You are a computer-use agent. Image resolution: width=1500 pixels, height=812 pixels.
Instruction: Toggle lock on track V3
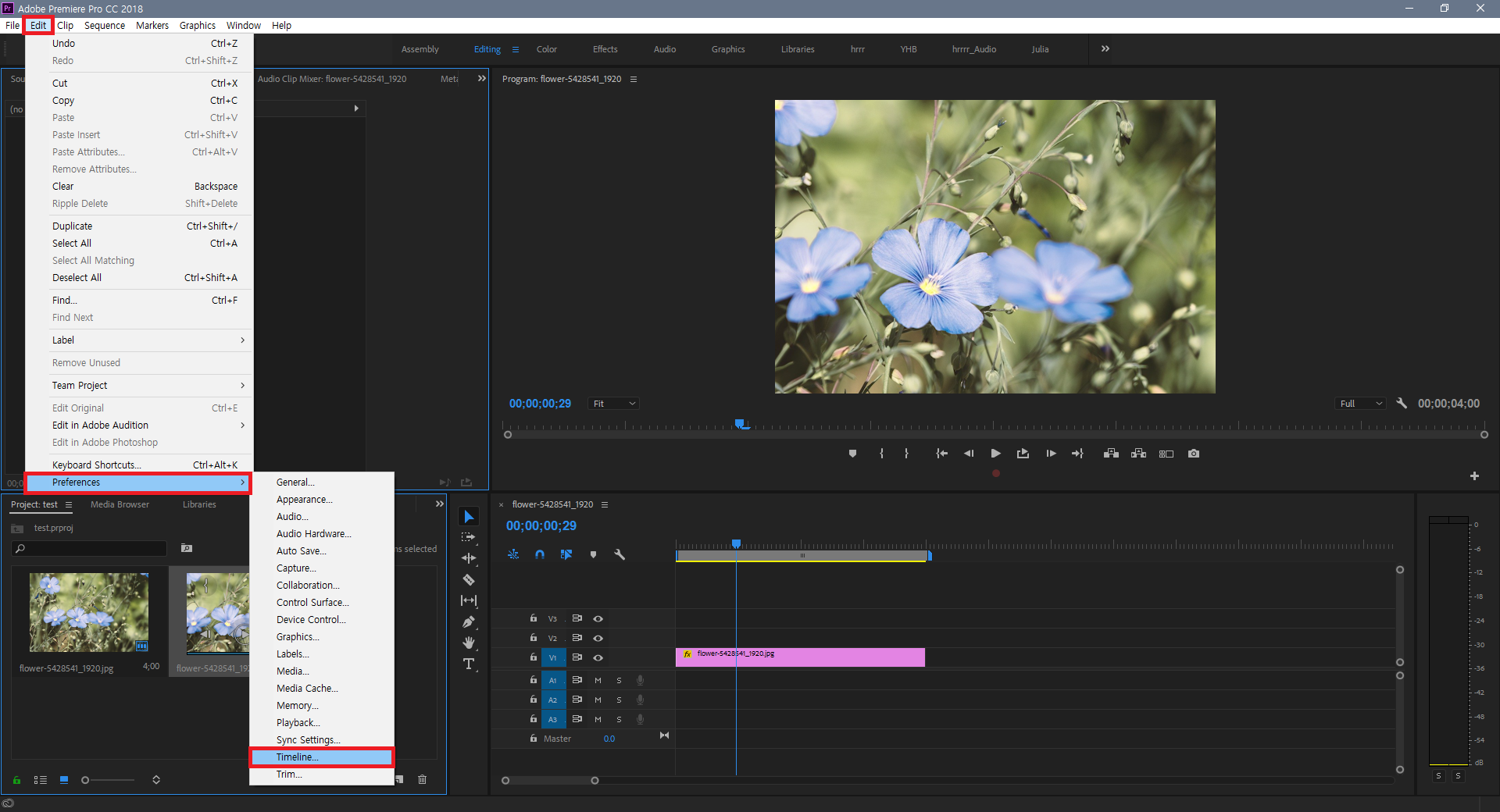click(534, 618)
